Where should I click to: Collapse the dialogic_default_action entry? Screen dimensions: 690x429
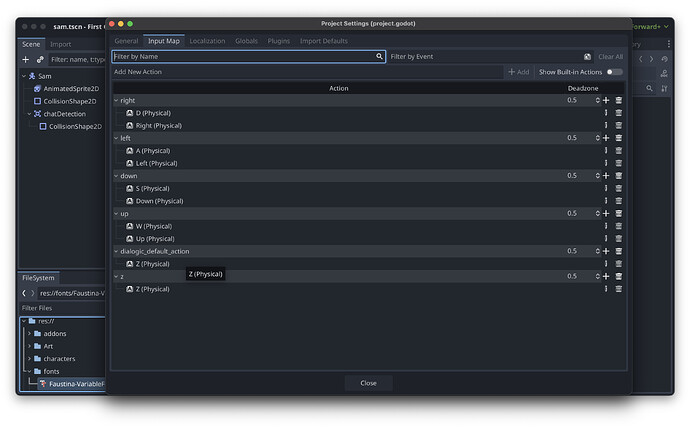(x=116, y=251)
